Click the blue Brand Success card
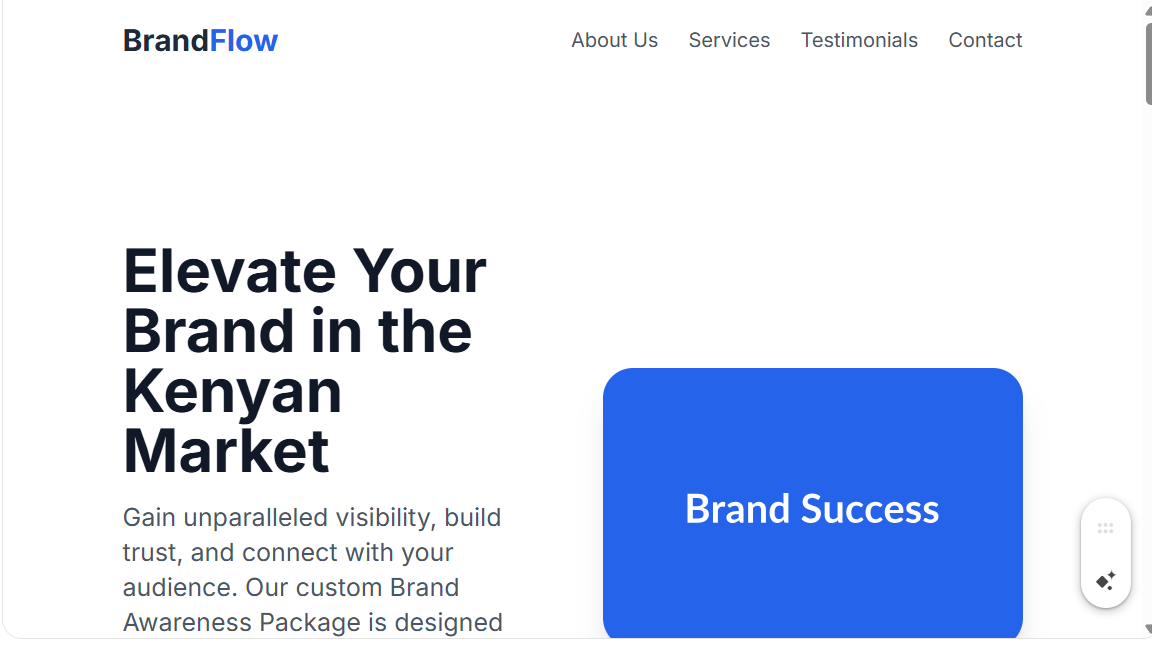This screenshot has height=651, width=1152. pyautogui.click(x=813, y=503)
